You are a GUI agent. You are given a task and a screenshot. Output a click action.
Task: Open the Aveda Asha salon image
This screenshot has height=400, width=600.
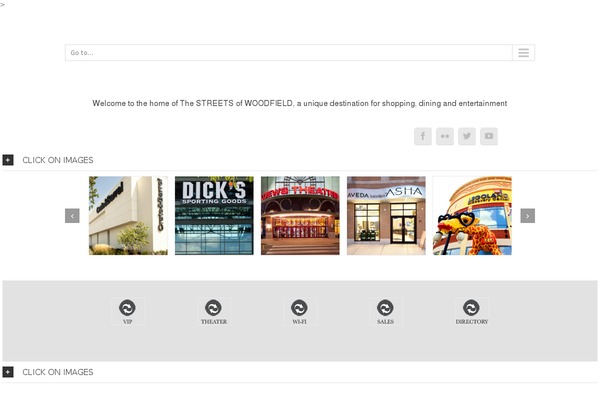pos(386,216)
